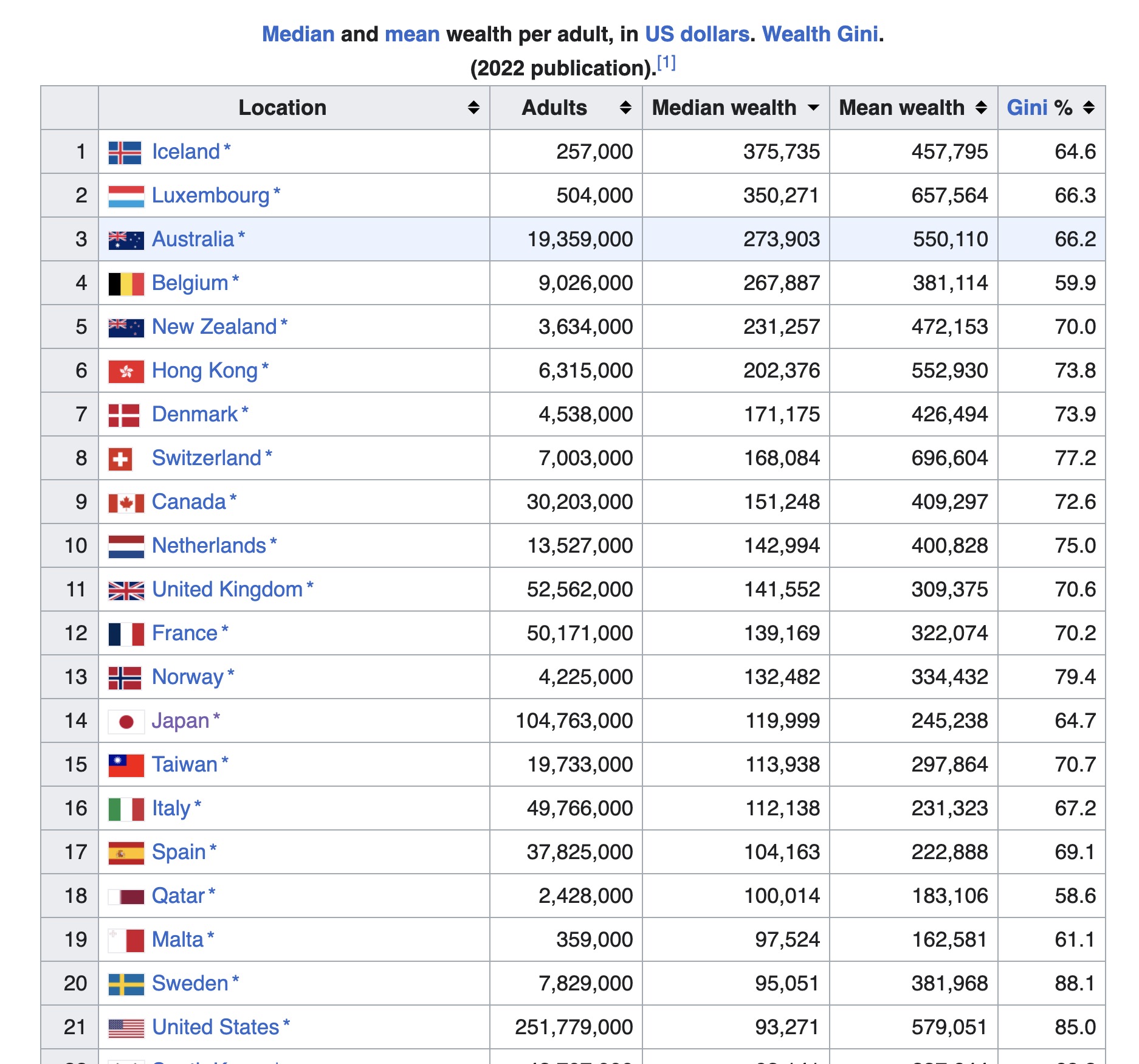Open the US dollars link
1139x1064 pixels.
click(697, 34)
